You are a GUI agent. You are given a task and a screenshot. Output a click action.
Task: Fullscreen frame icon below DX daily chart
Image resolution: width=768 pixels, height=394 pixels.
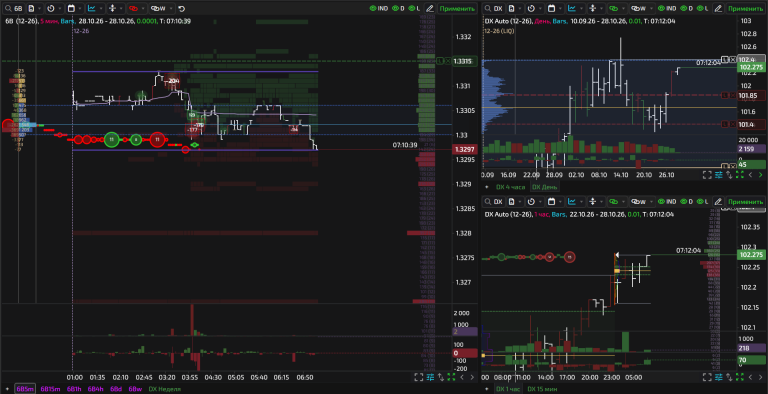707,174
